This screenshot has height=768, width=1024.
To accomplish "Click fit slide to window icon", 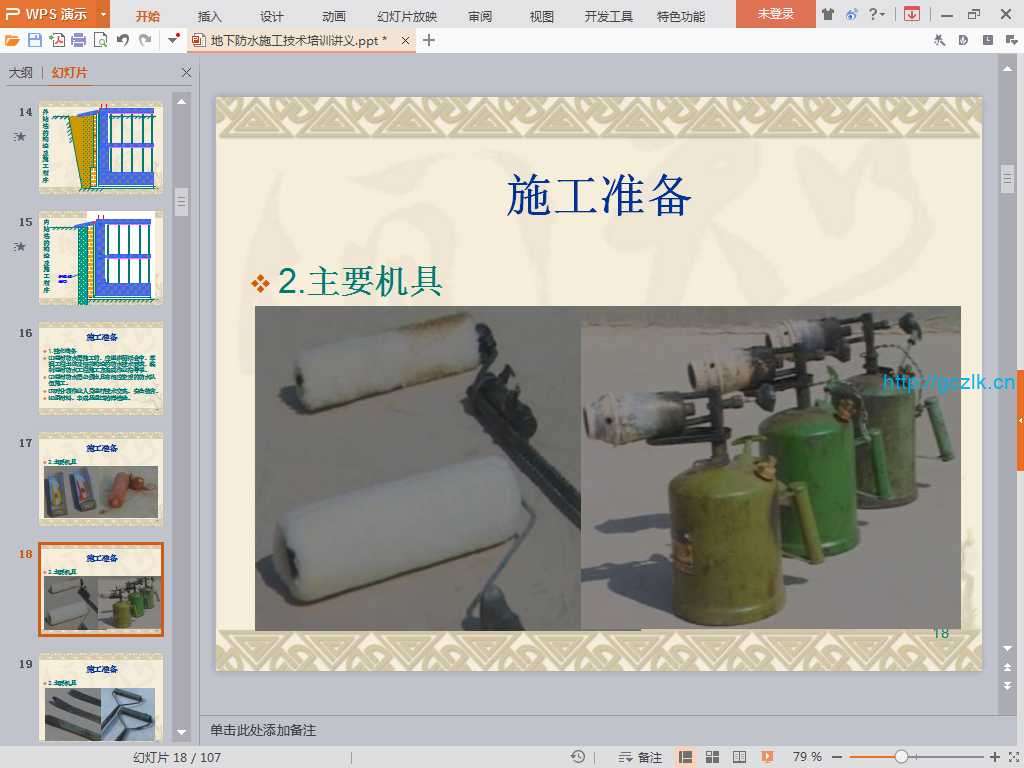I will tap(1012, 757).
